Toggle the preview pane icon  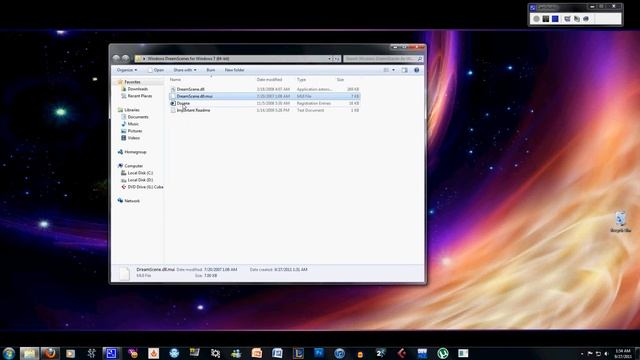pos(404,70)
